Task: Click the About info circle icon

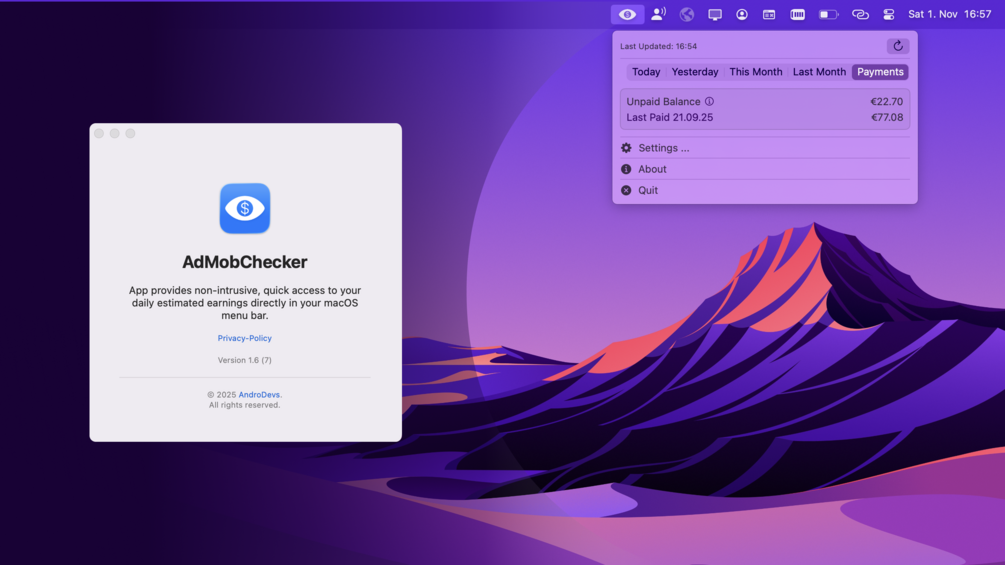Action: pyautogui.click(x=626, y=169)
